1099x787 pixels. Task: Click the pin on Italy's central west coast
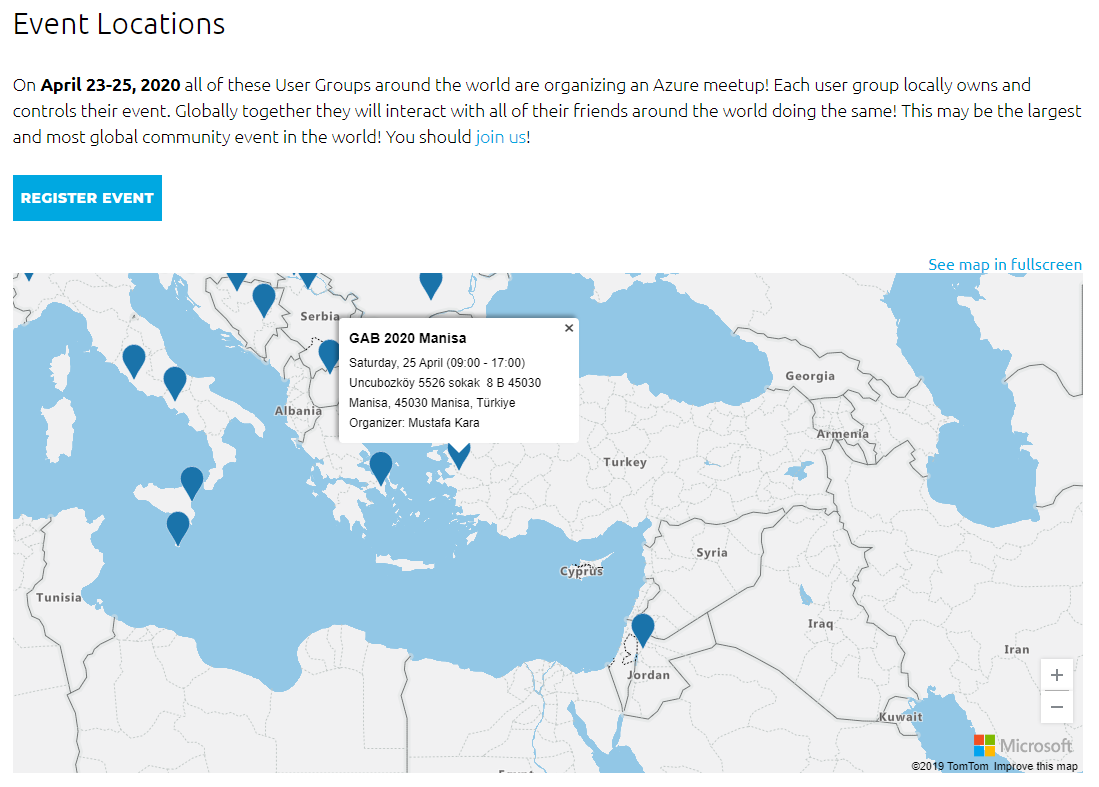pos(134,358)
